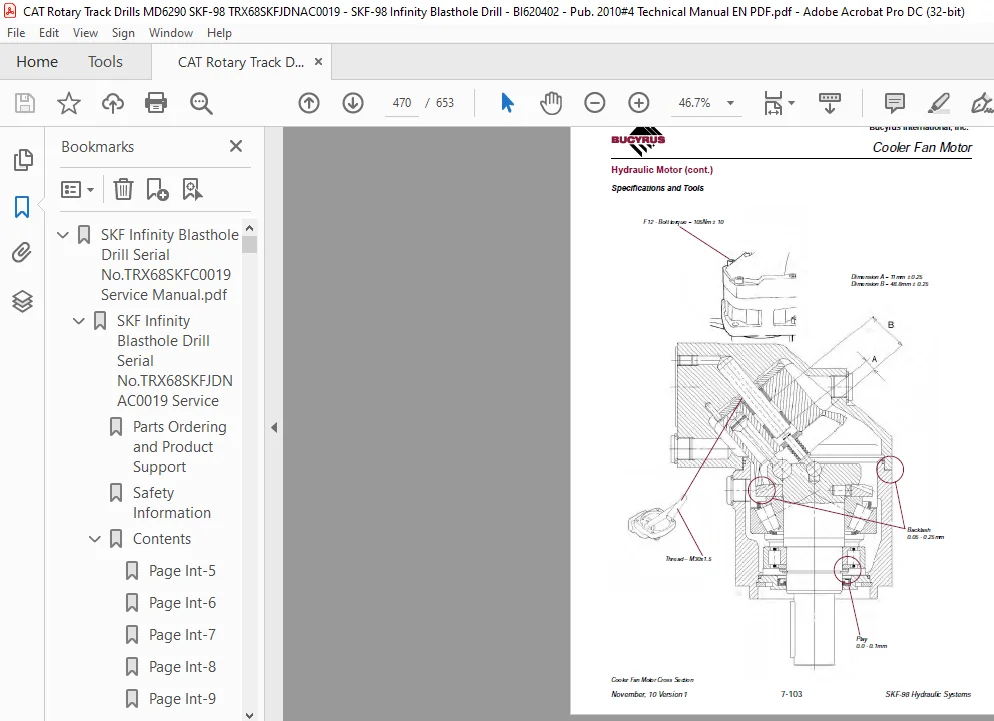The image size is (994, 721).
Task: Click the bookmarks scrollbar thumb
Action: click(x=250, y=244)
